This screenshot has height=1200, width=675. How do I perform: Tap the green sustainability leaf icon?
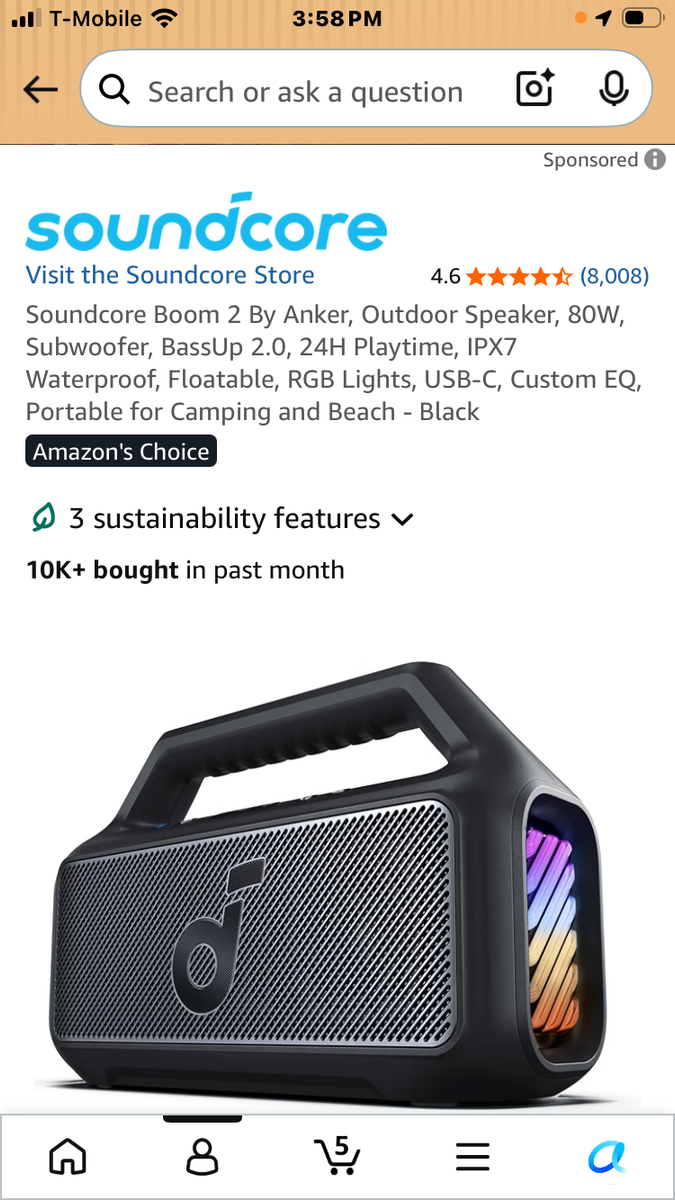pyautogui.click(x=42, y=518)
